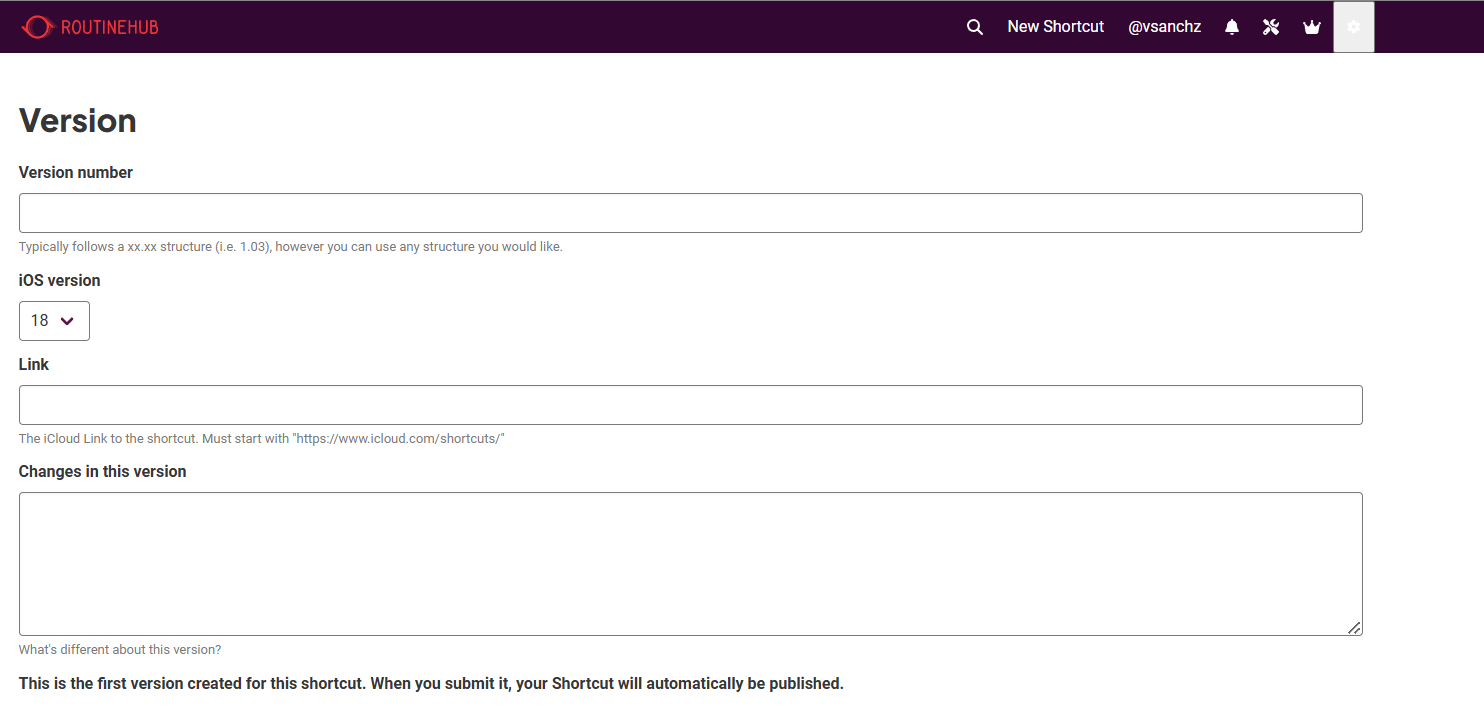Focus the Version number input field
Image resolution: width=1484 pixels, height=719 pixels.
pyautogui.click(x=691, y=213)
